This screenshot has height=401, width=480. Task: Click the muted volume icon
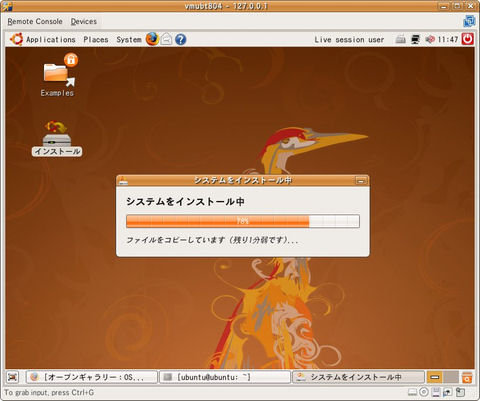430,40
